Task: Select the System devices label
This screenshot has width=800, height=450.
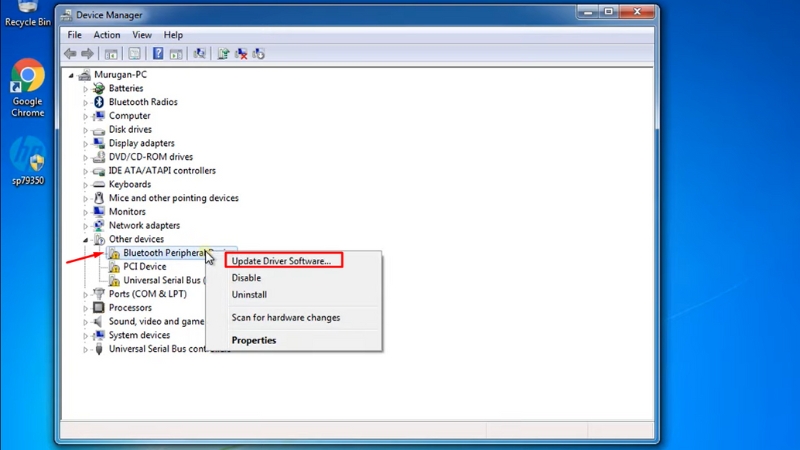Action: pos(139,335)
